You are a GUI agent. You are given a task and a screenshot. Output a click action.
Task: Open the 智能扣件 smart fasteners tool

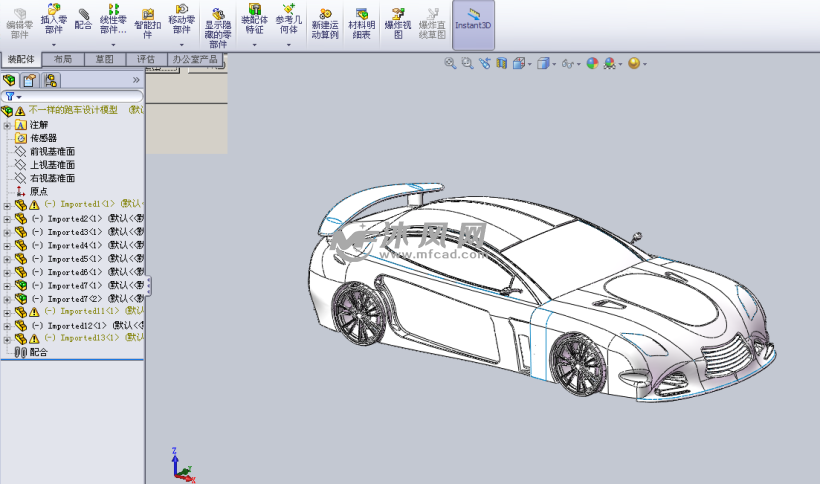[x=148, y=22]
